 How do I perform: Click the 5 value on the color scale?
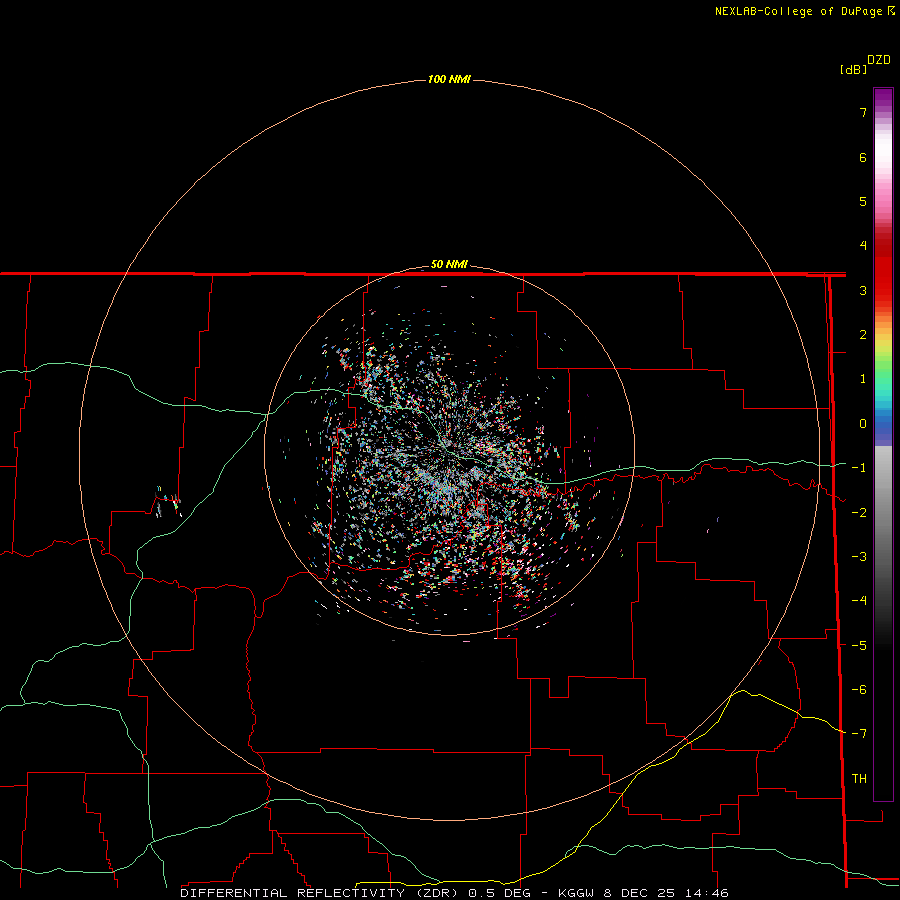[x=863, y=201]
